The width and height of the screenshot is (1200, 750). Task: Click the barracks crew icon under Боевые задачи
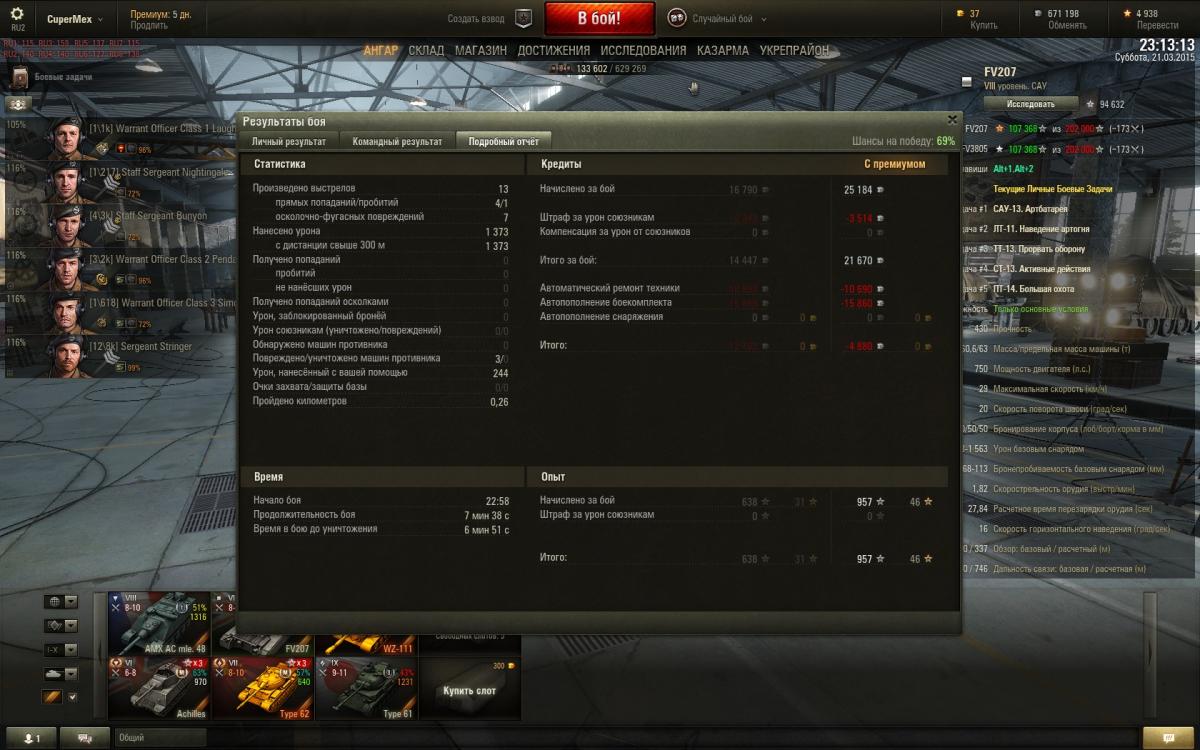point(19,104)
